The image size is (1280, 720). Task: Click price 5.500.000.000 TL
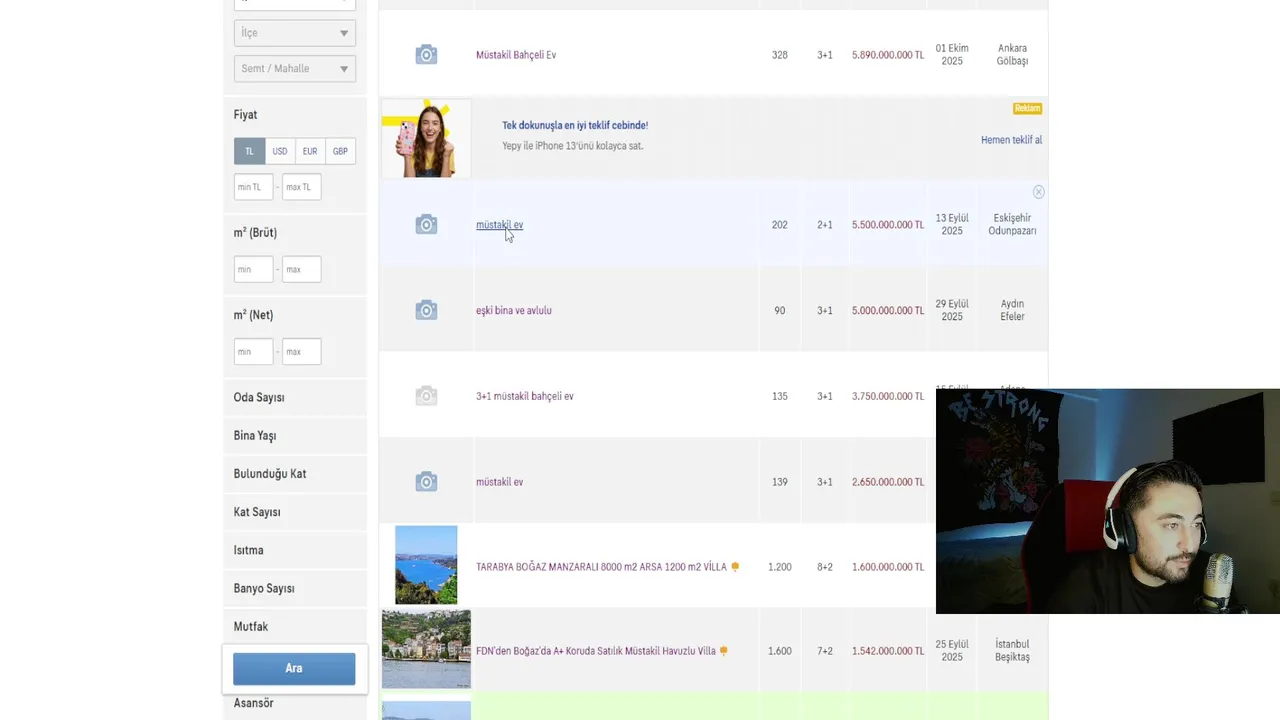point(888,225)
